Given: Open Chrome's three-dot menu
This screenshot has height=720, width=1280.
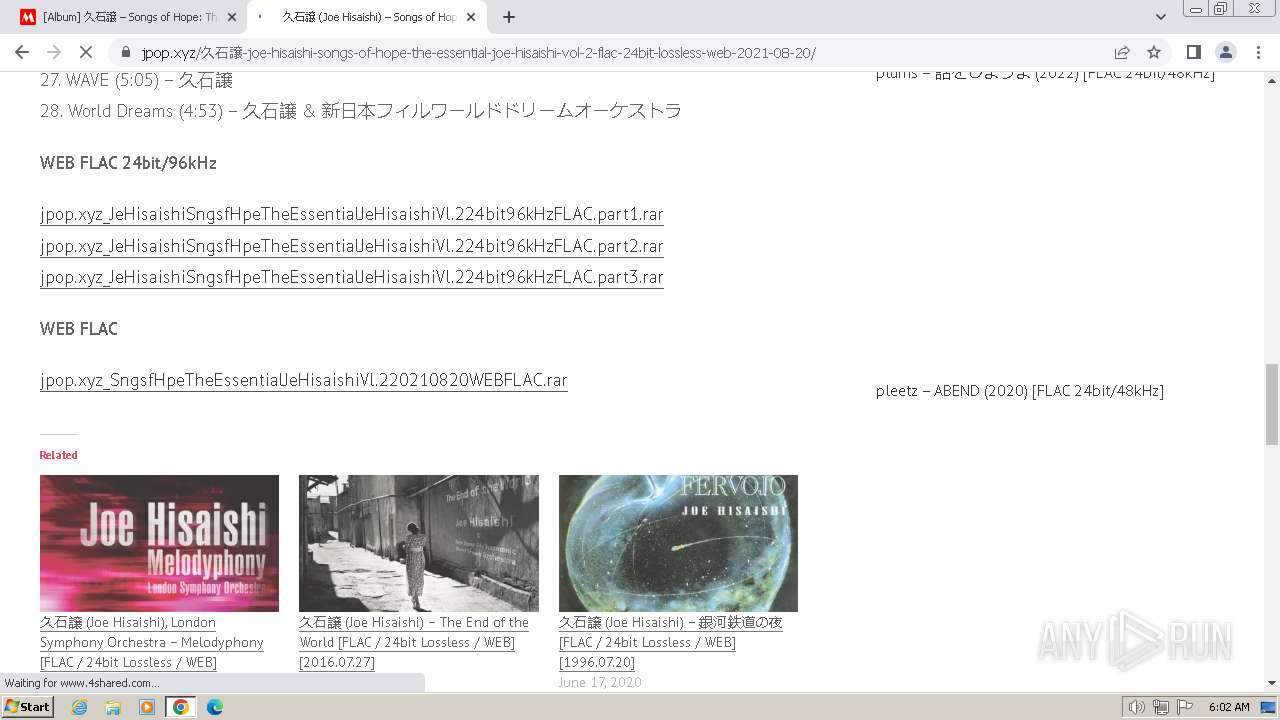Looking at the screenshot, I should point(1258,52).
